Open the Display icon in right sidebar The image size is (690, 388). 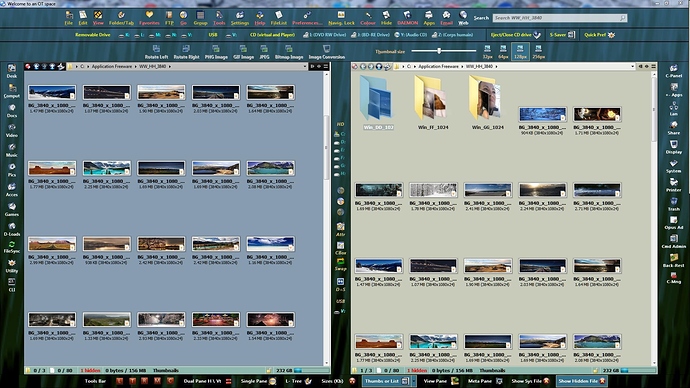(x=674, y=147)
